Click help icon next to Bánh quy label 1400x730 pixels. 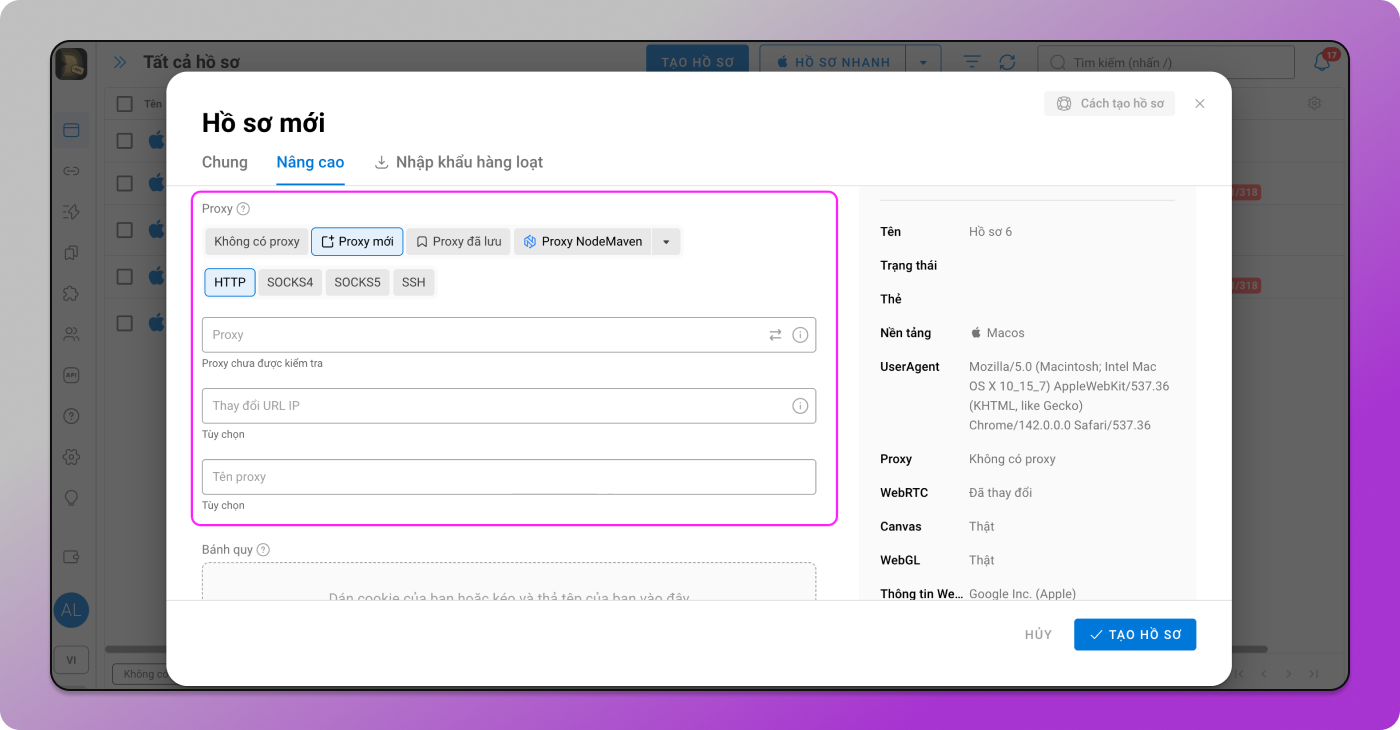tap(263, 550)
